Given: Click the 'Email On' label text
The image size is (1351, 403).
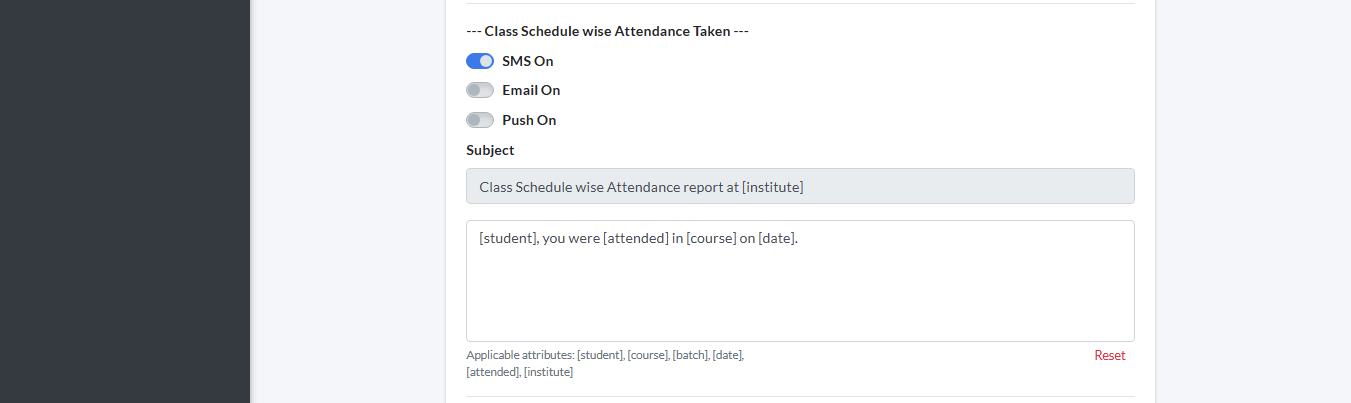Looking at the screenshot, I should click(x=531, y=90).
